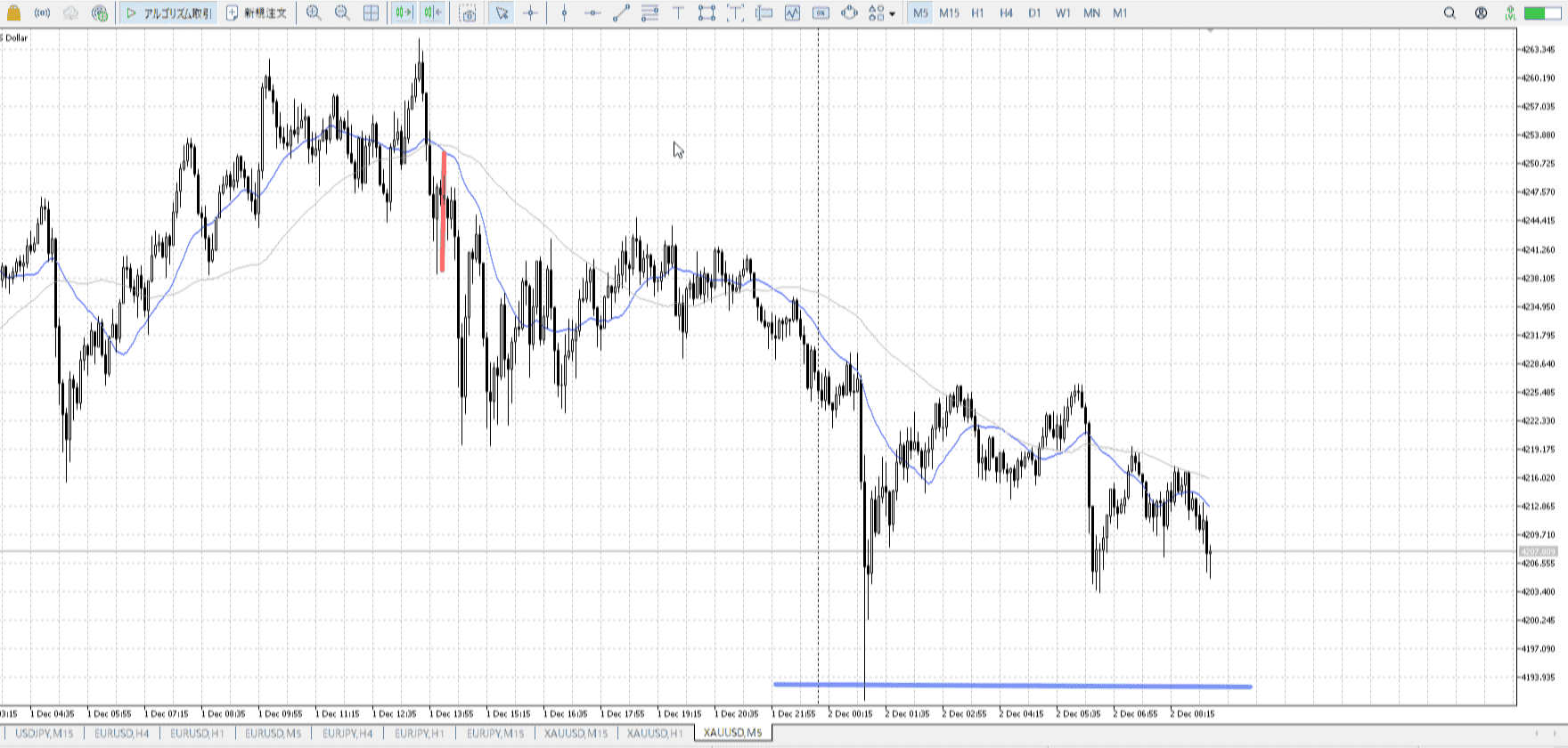Open the XAUUSD,M15 chart tab
The height and width of the screenshot is (748, 1568).
pos(576,734)
